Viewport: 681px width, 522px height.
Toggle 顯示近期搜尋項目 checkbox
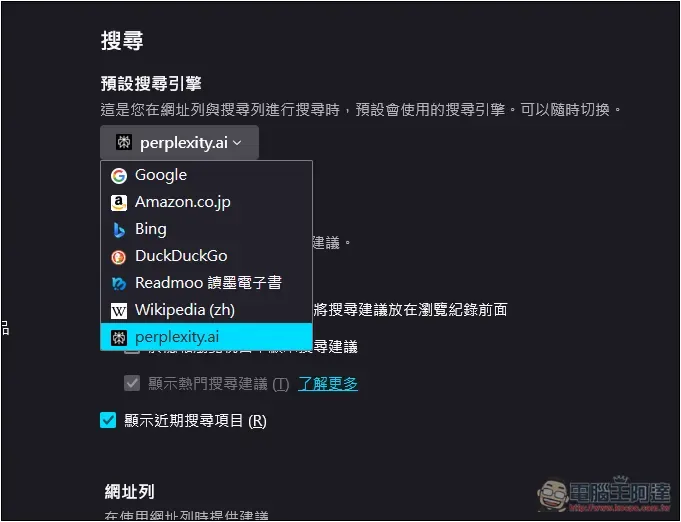108,420
